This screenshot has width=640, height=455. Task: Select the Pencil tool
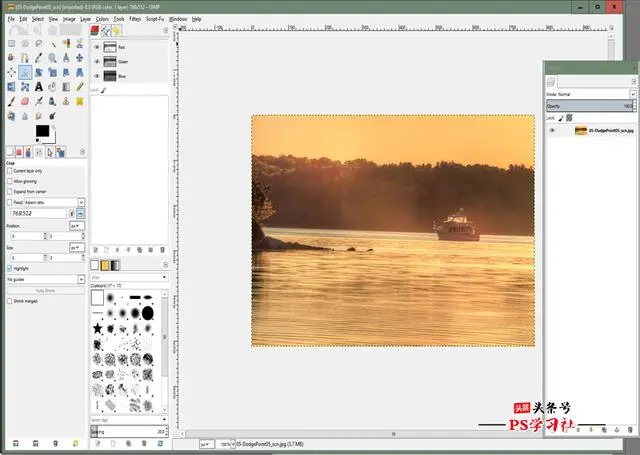(80, 87)
